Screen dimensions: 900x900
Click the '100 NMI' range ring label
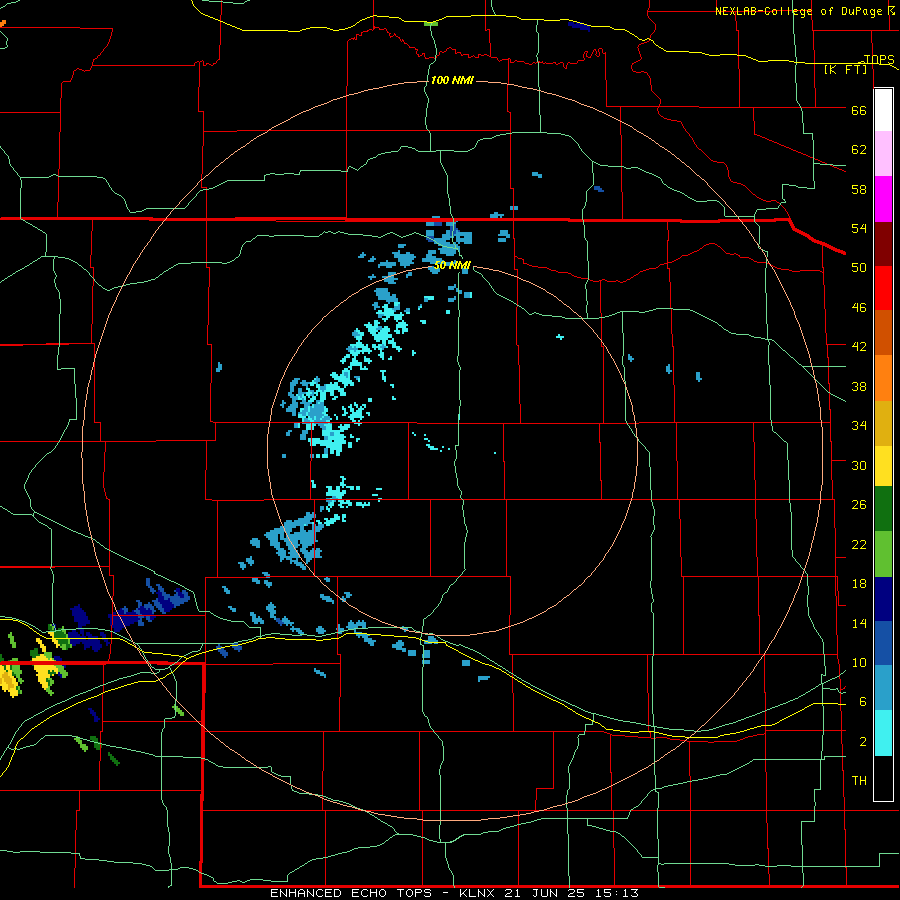point(452,80)
